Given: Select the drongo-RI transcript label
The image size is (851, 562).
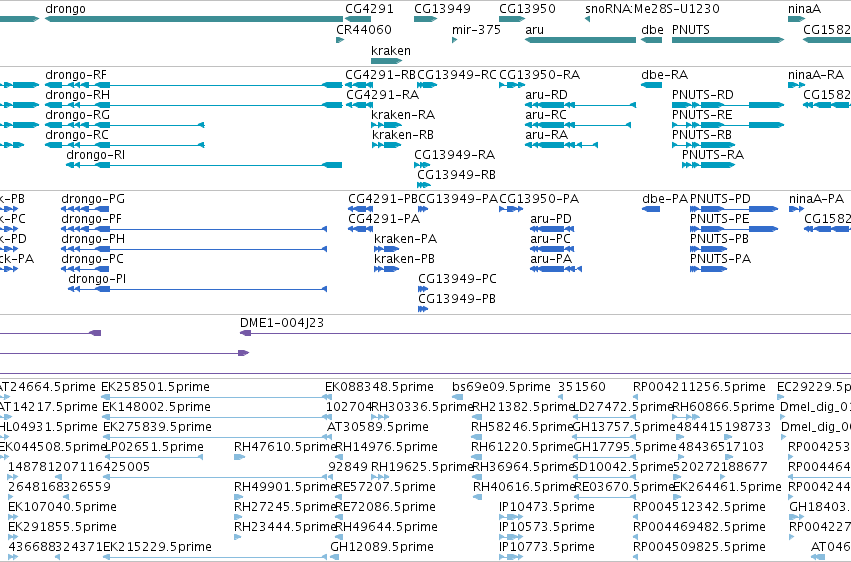Looking at the screenshot, I should pyautogui.click(x=96, y=155).
